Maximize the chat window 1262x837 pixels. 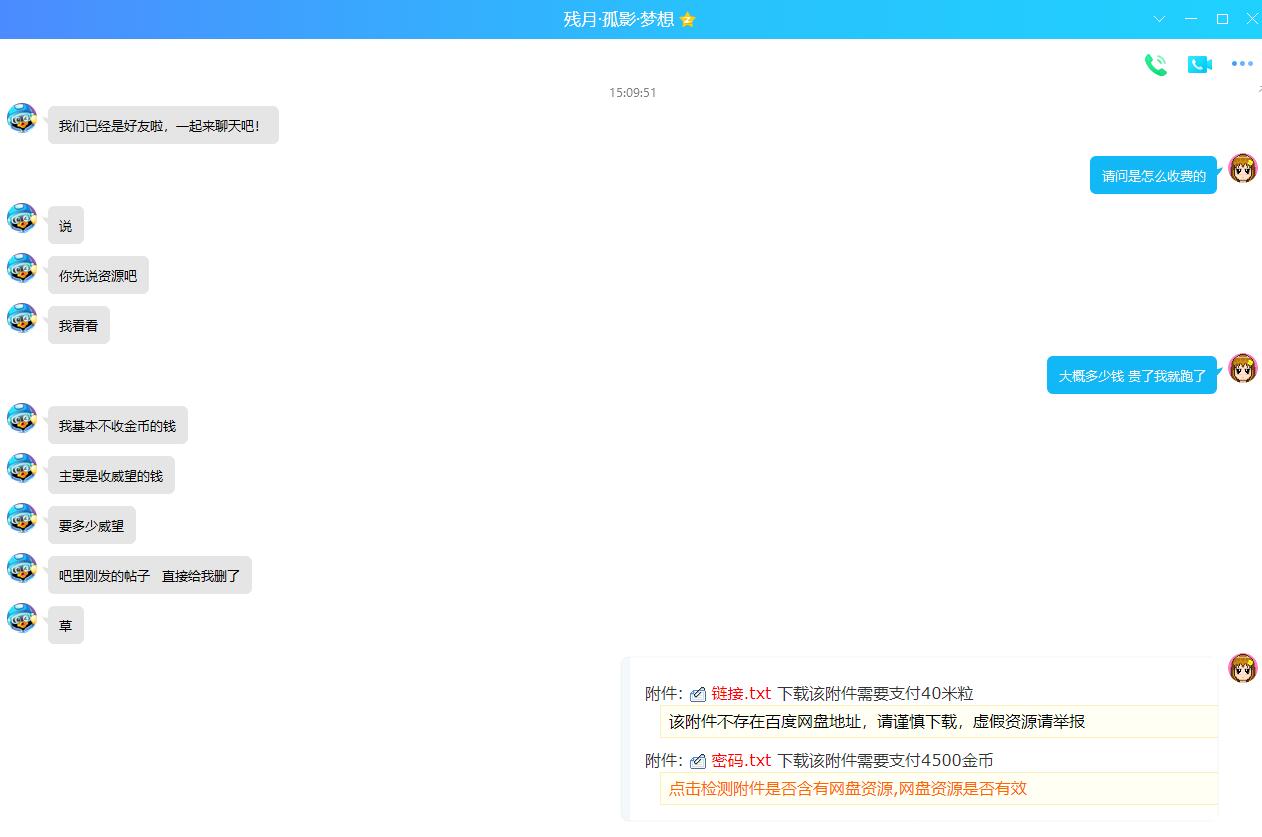[1222, 19]
